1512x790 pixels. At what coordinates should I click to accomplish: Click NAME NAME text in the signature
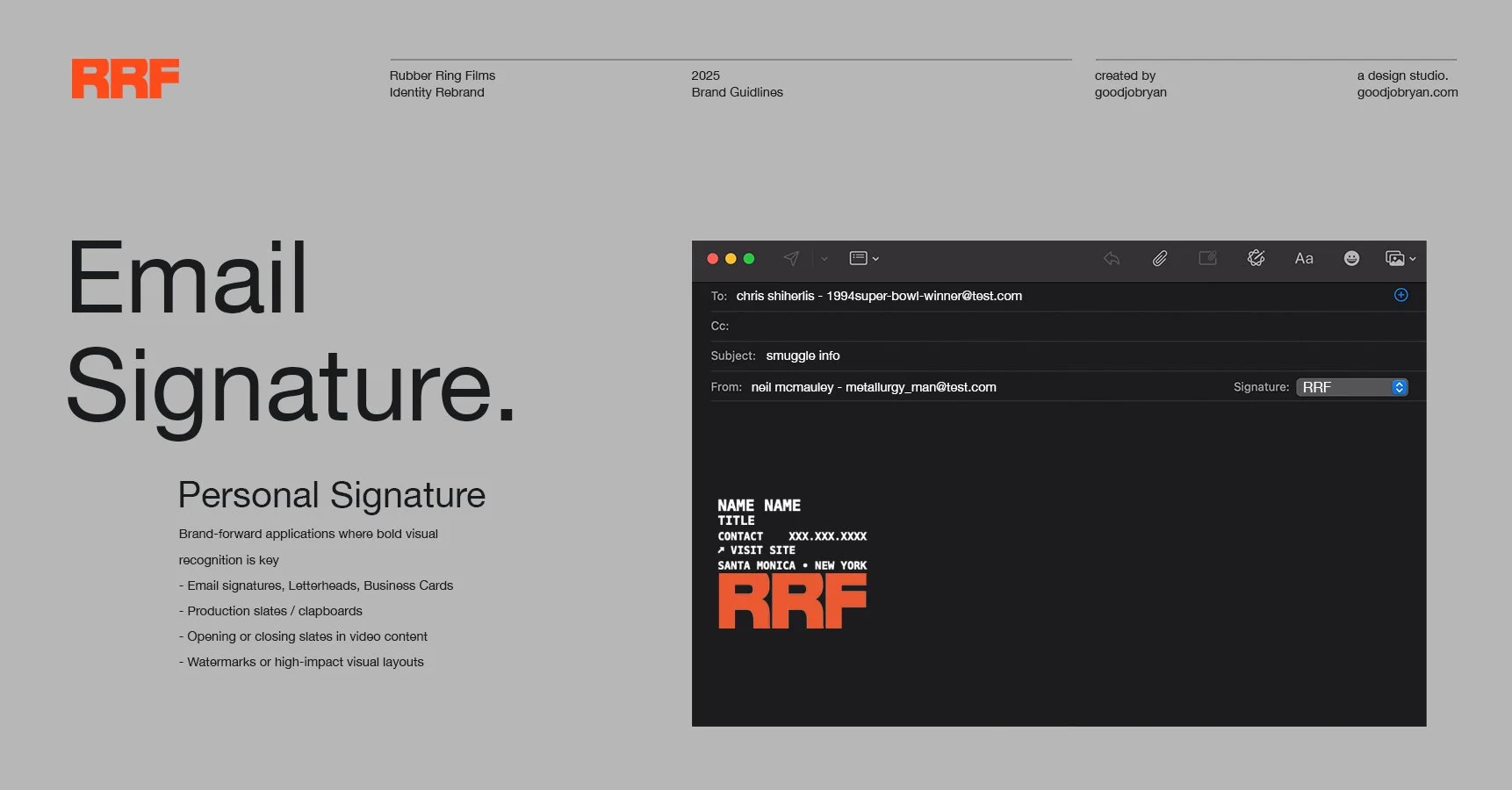coord(760,506)
